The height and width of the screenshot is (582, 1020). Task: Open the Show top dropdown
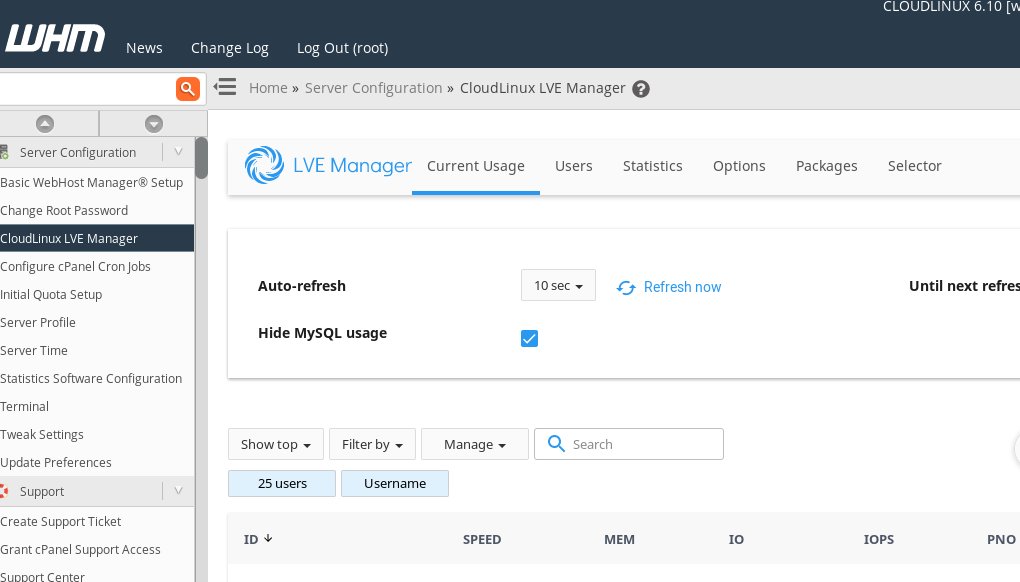click(276, 444)
